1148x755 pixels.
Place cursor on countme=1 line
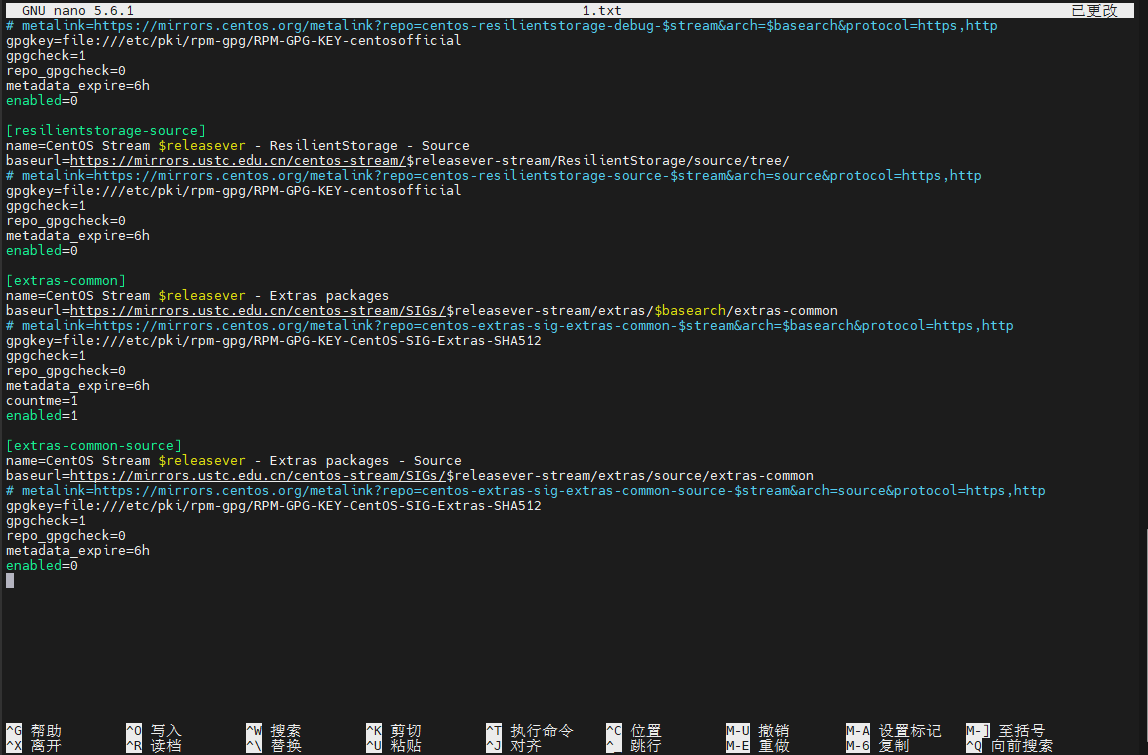click(x=42, y=401)
